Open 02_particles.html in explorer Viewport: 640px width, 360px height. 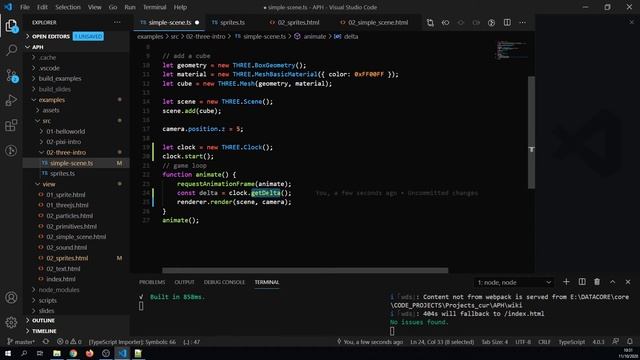[x=69, y=216]
